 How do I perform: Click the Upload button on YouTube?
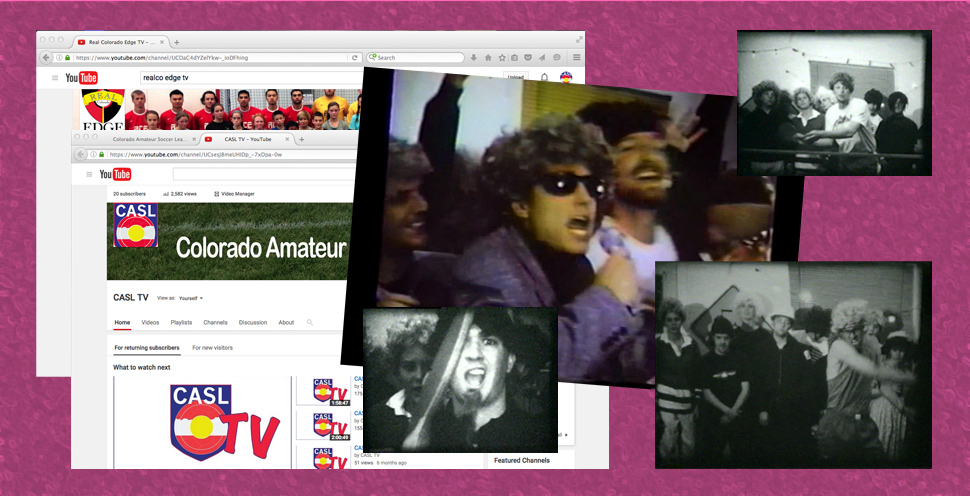click(x=516, y=77)
